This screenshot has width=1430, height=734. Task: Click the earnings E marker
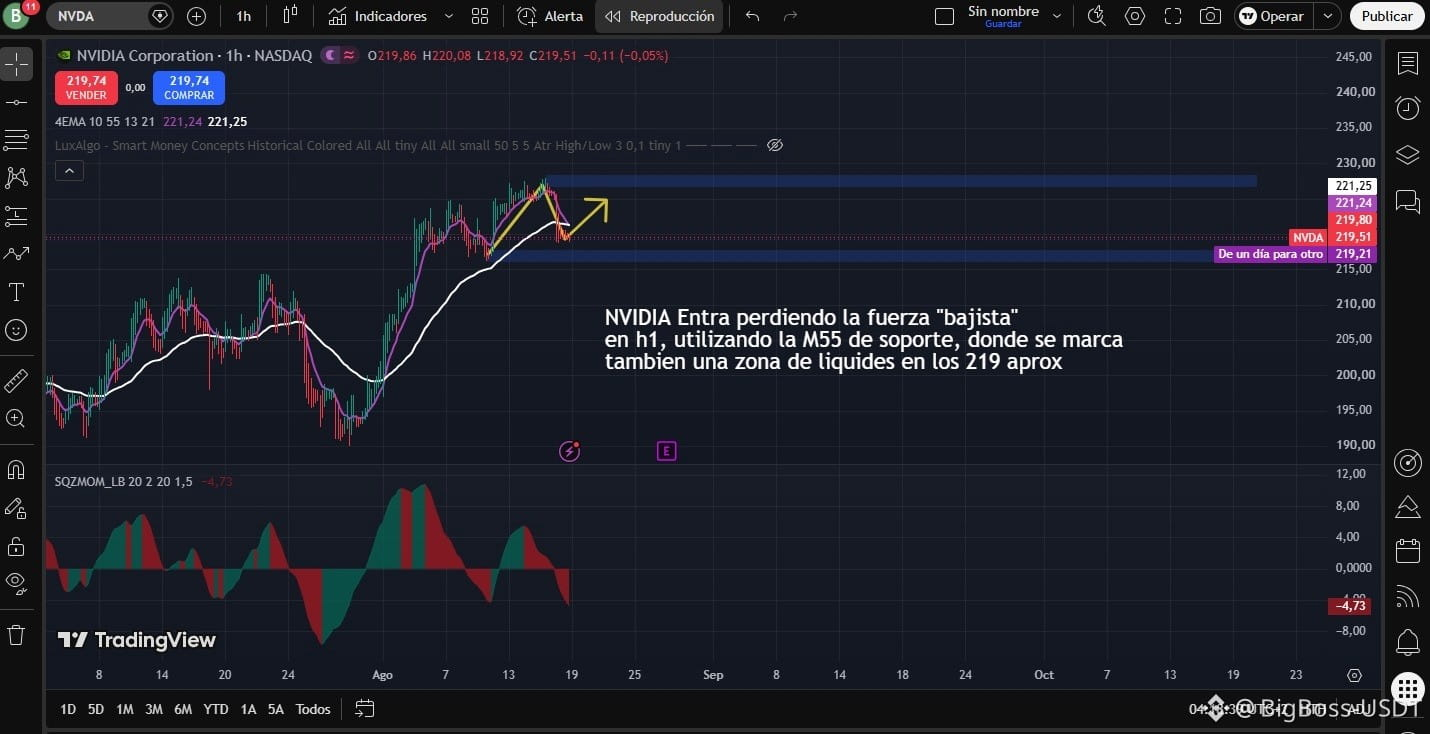click(666, 451)
